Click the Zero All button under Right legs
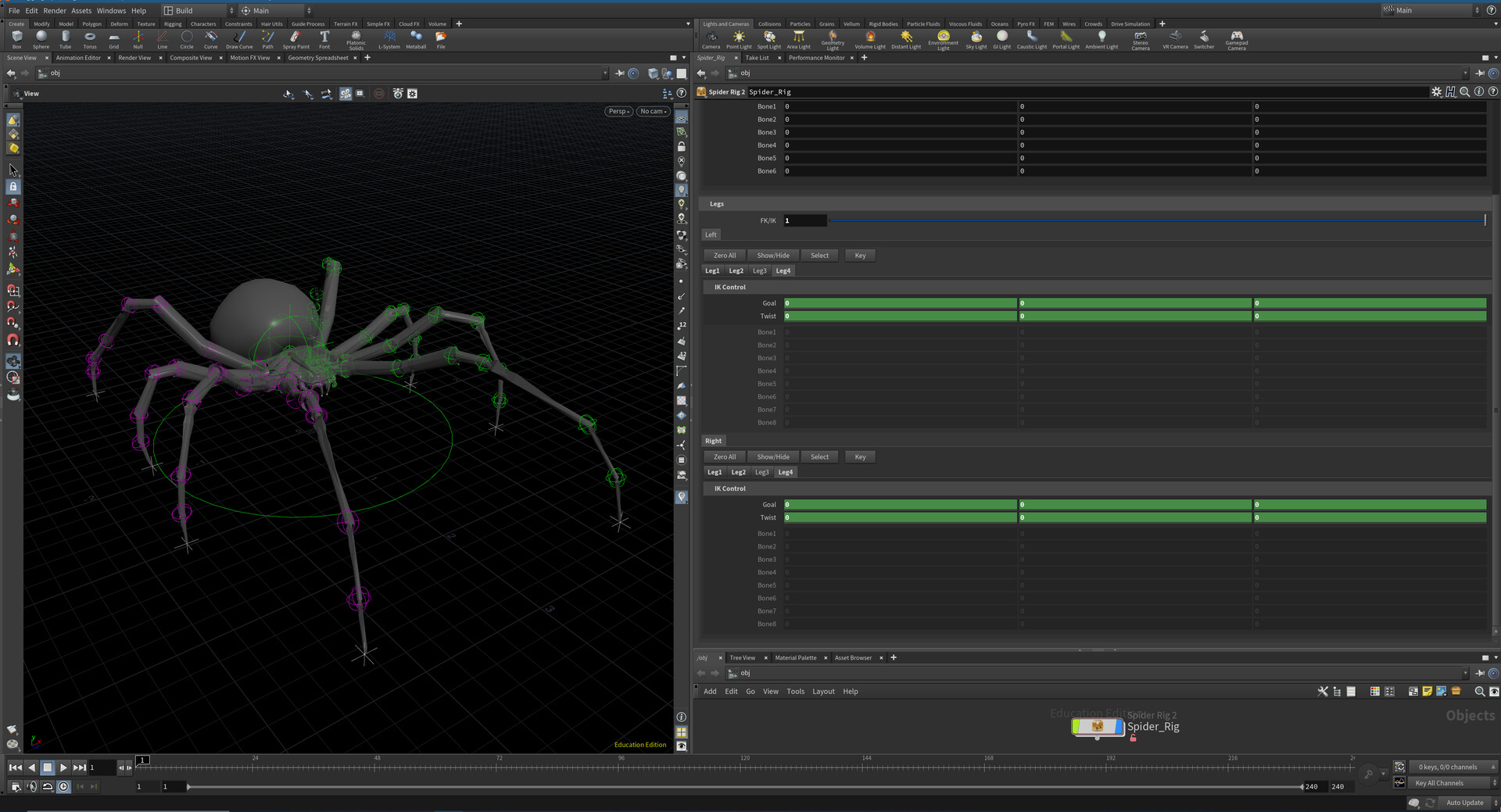This screenshot has height=812, width=1501. 723,456
